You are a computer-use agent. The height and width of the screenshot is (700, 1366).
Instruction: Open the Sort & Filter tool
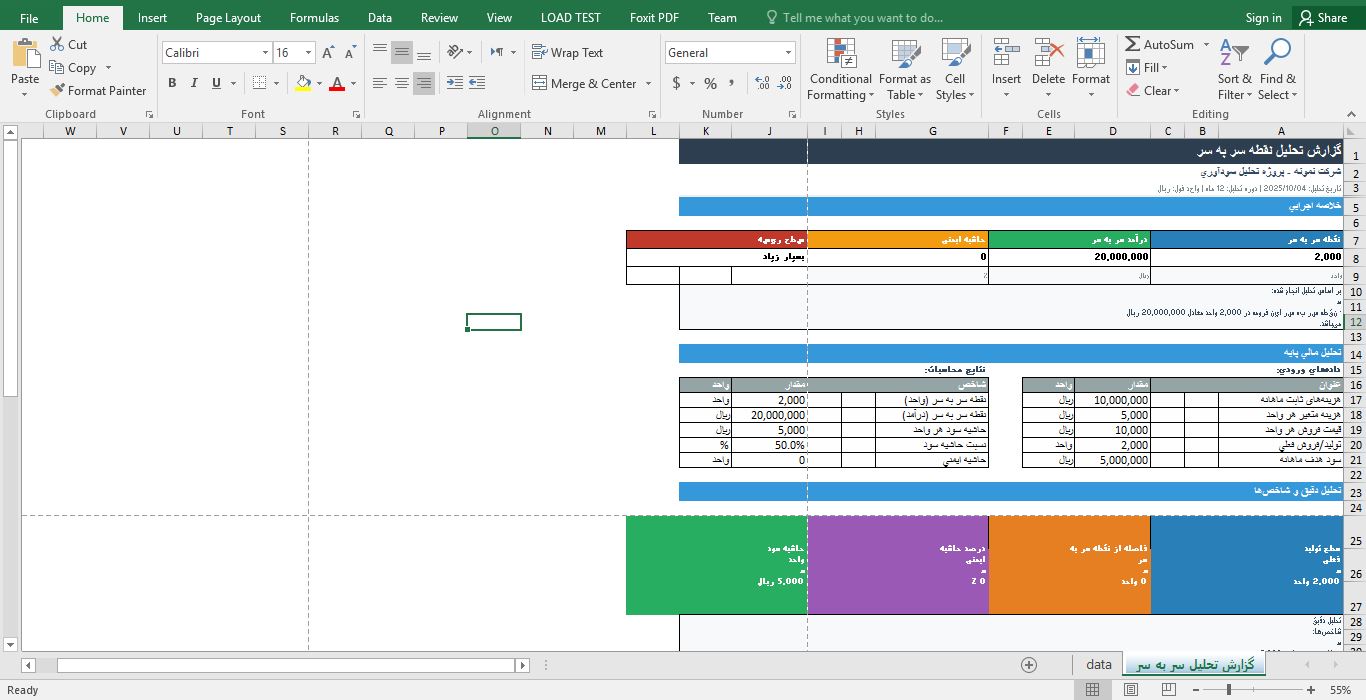click(x=1234, y=70)
